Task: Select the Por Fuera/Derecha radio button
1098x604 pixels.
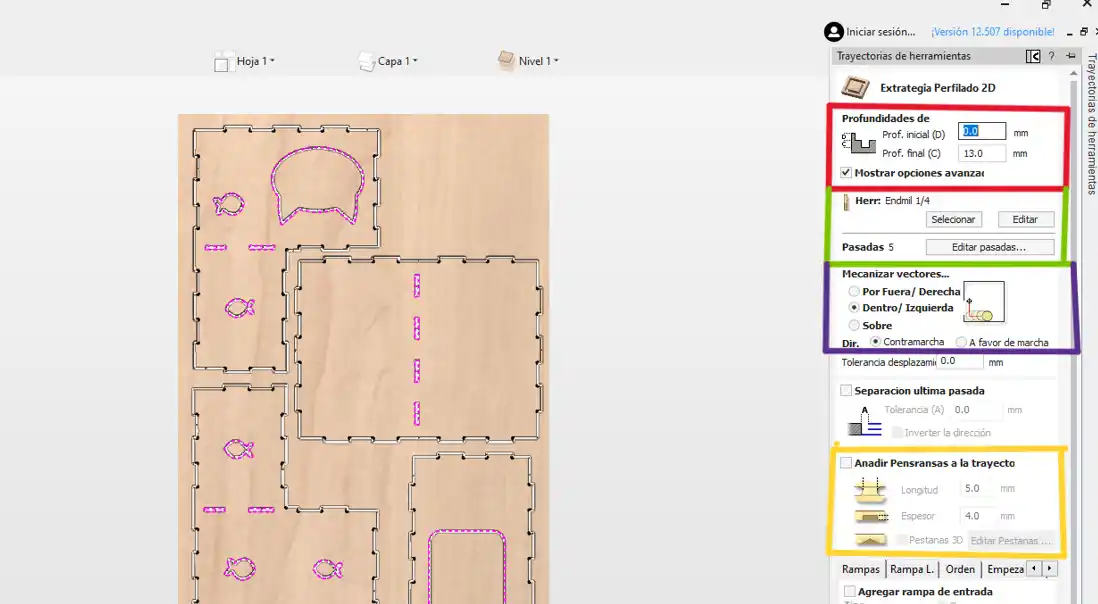Action: (852, 291)
